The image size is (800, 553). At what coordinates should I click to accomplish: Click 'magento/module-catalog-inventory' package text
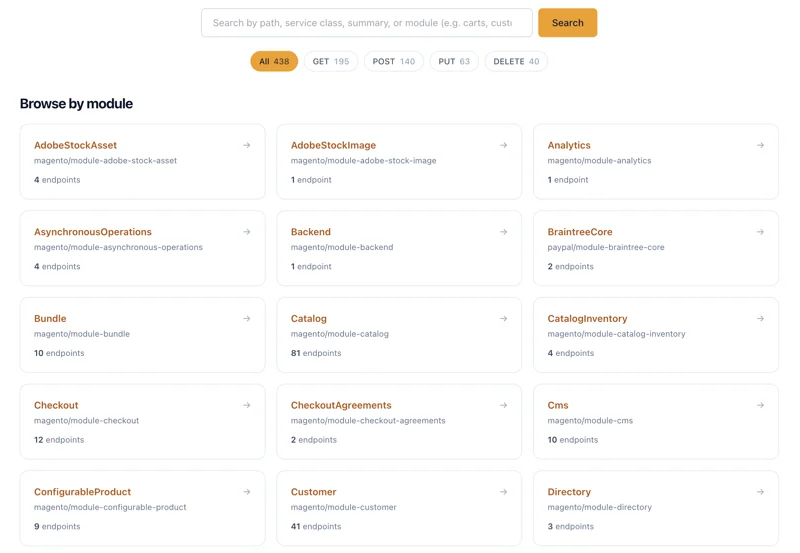pos(616,334)
